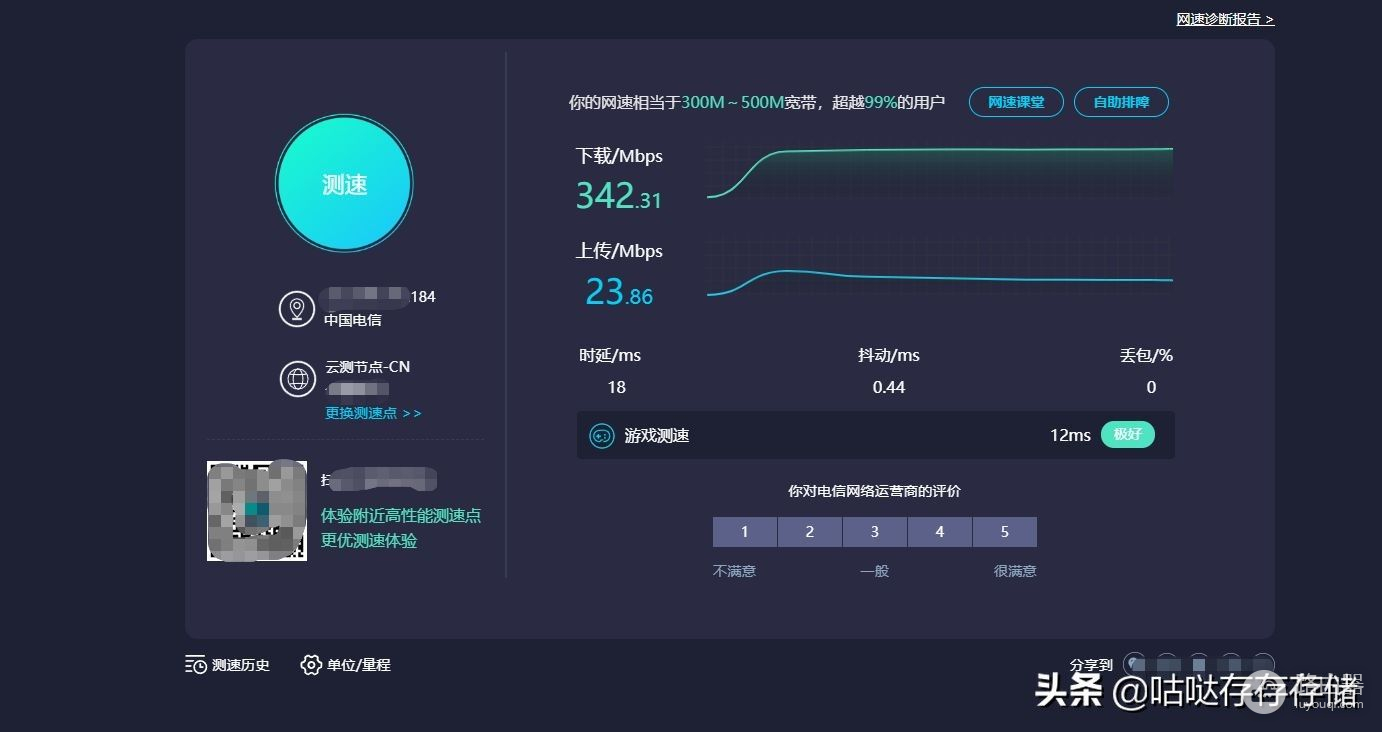The width and height of the screenshot is (1382, 732).
Task: Rate the operator 3
Action: (875, 532)
